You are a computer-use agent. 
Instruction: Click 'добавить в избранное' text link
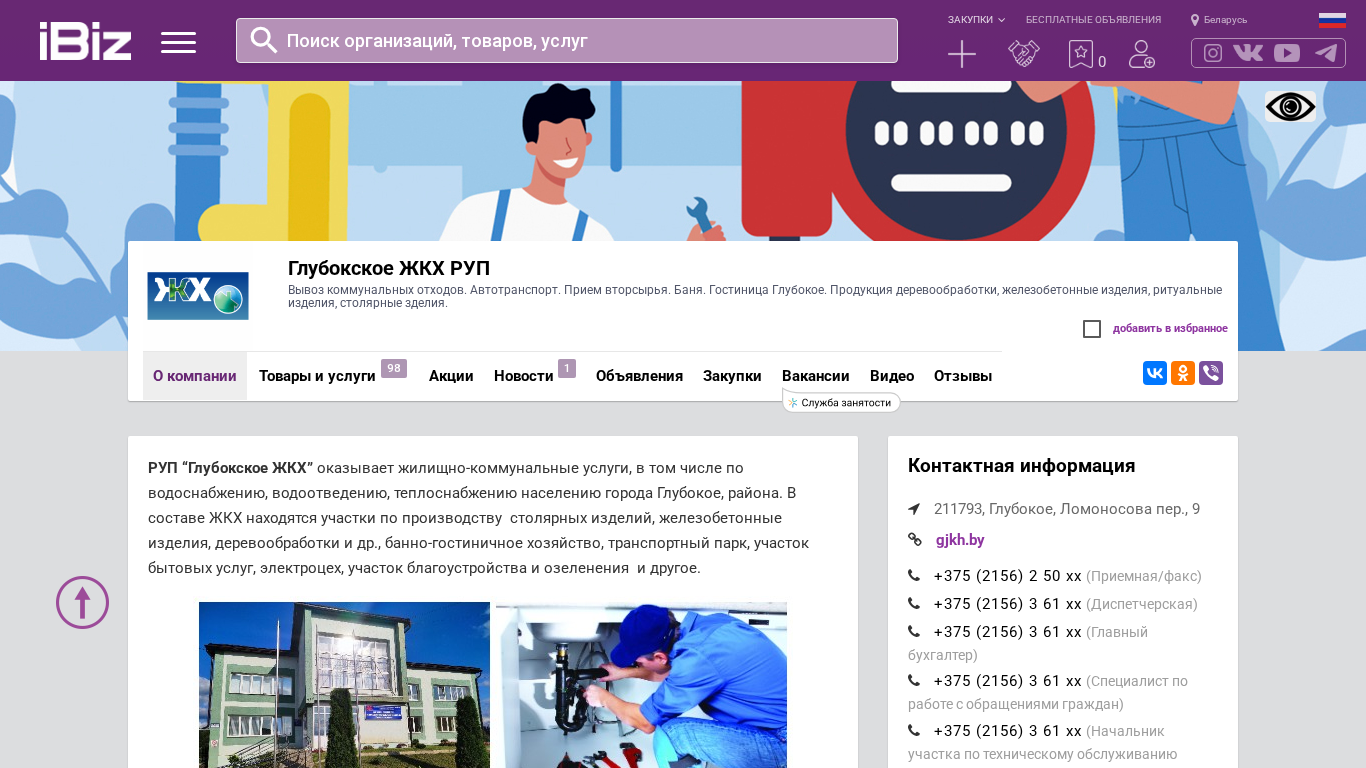[x=1170, y=329]
